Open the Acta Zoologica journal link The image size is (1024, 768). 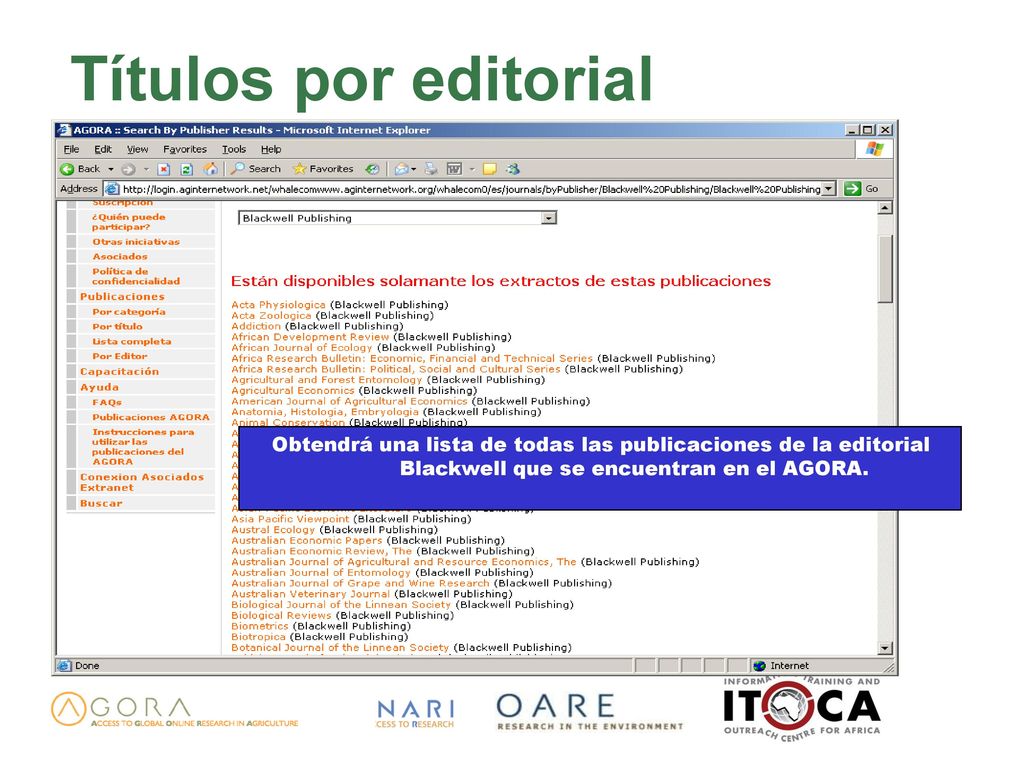coord(271,315)
